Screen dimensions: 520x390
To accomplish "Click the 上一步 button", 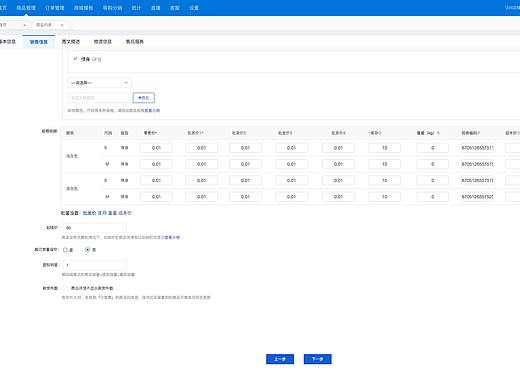I will point(280,359).
